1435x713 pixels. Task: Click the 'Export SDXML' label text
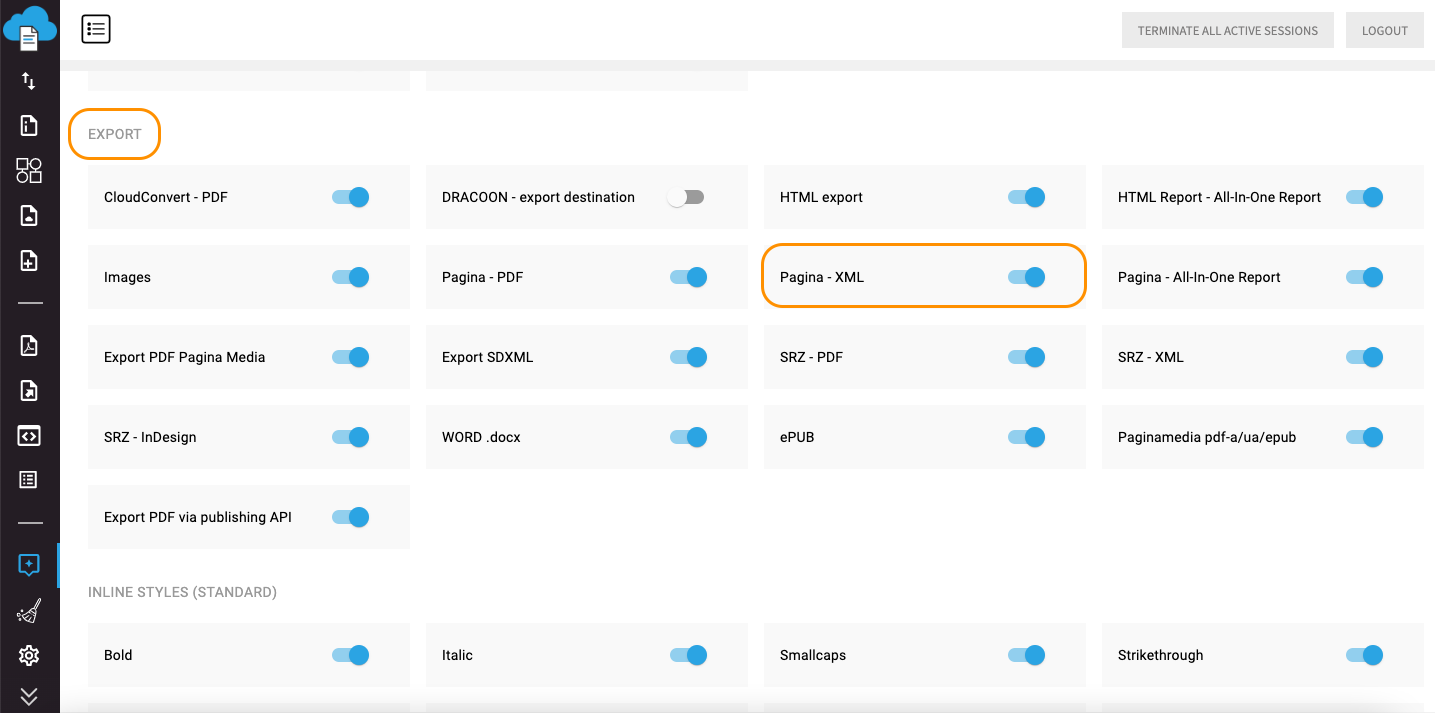click(x=488, y=357)
